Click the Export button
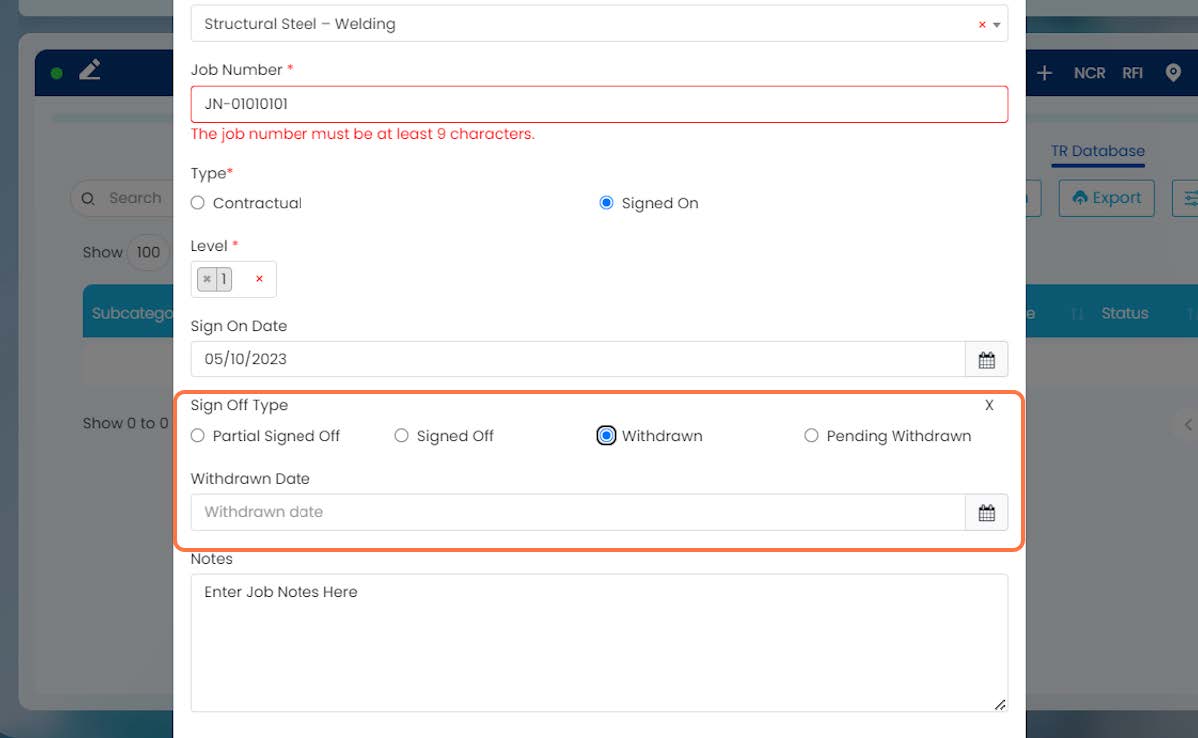 [x=1106, y=198]
